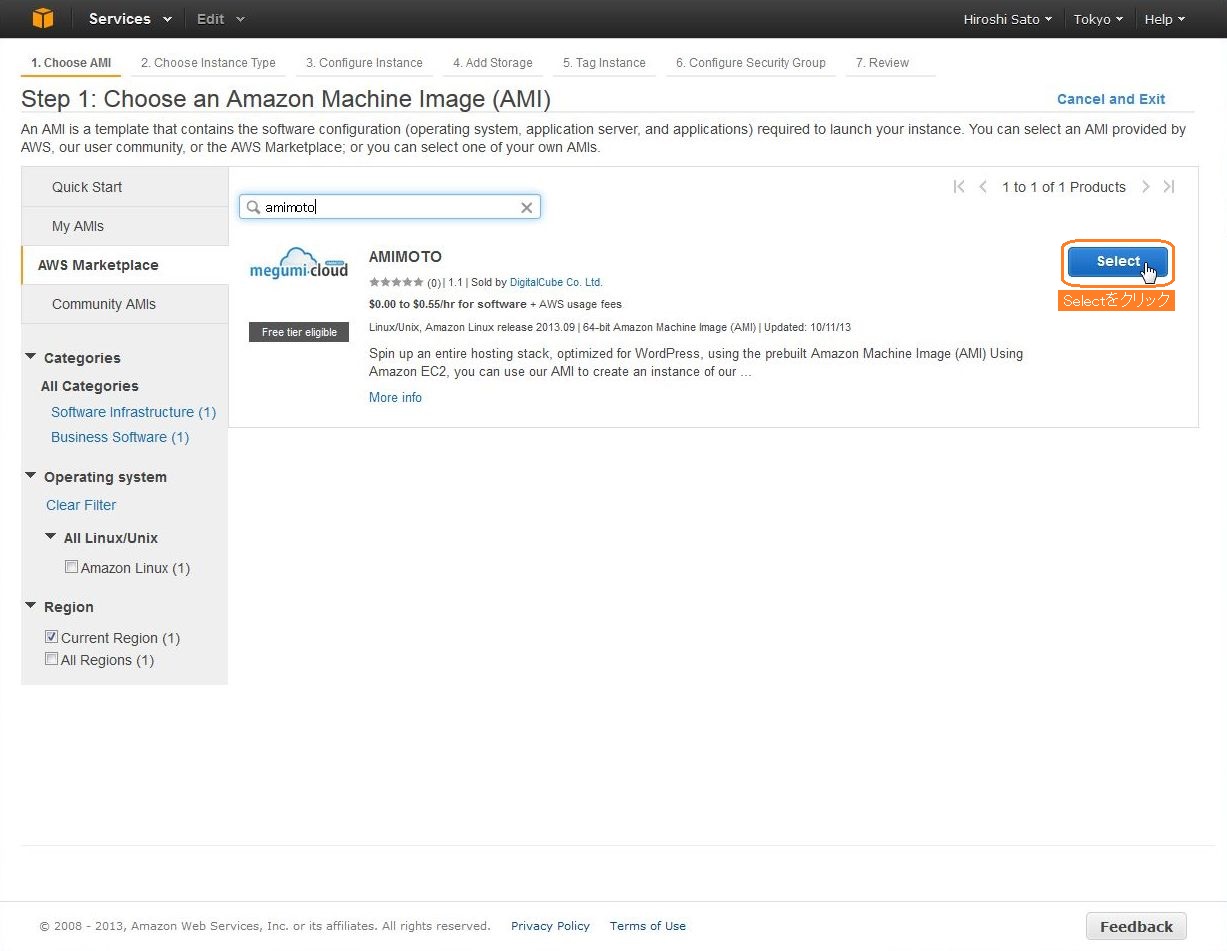
Task: Open the Community AMIs list
Action: pos(125,304)
